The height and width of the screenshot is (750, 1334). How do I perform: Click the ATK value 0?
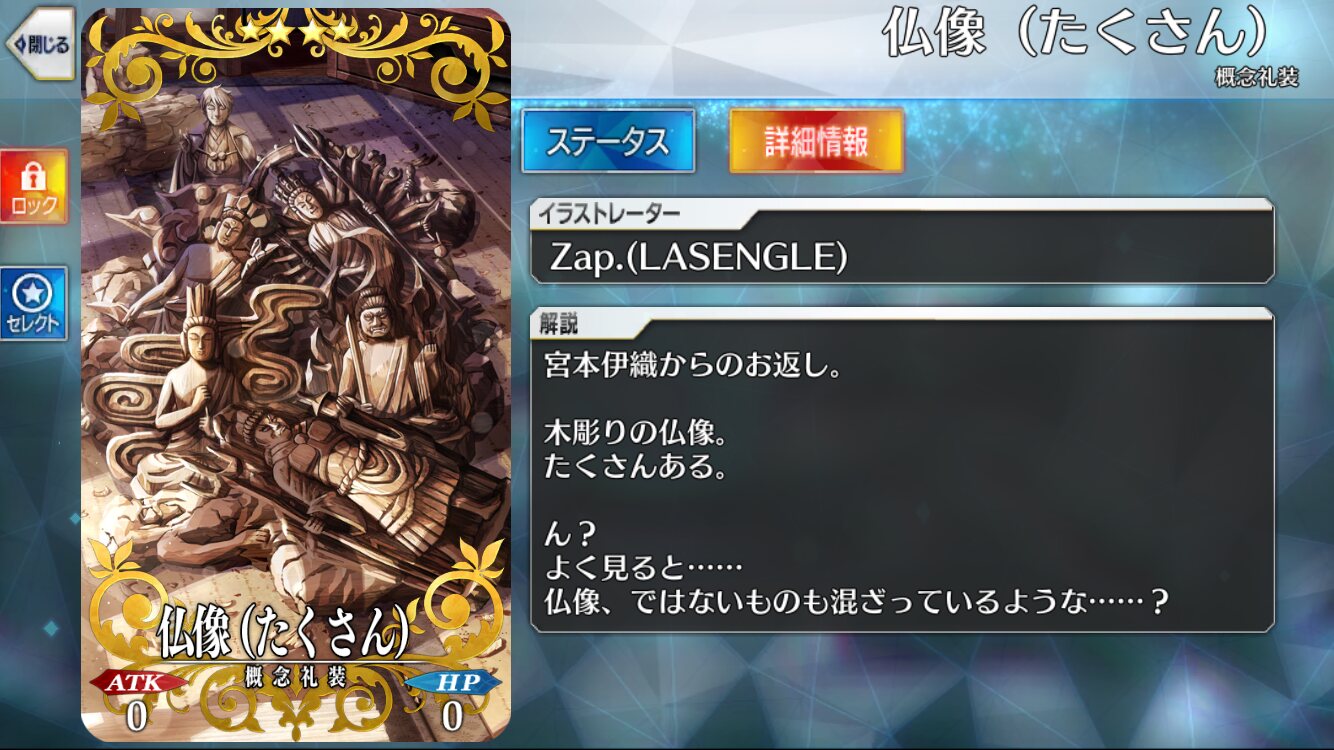click(137, 716)
